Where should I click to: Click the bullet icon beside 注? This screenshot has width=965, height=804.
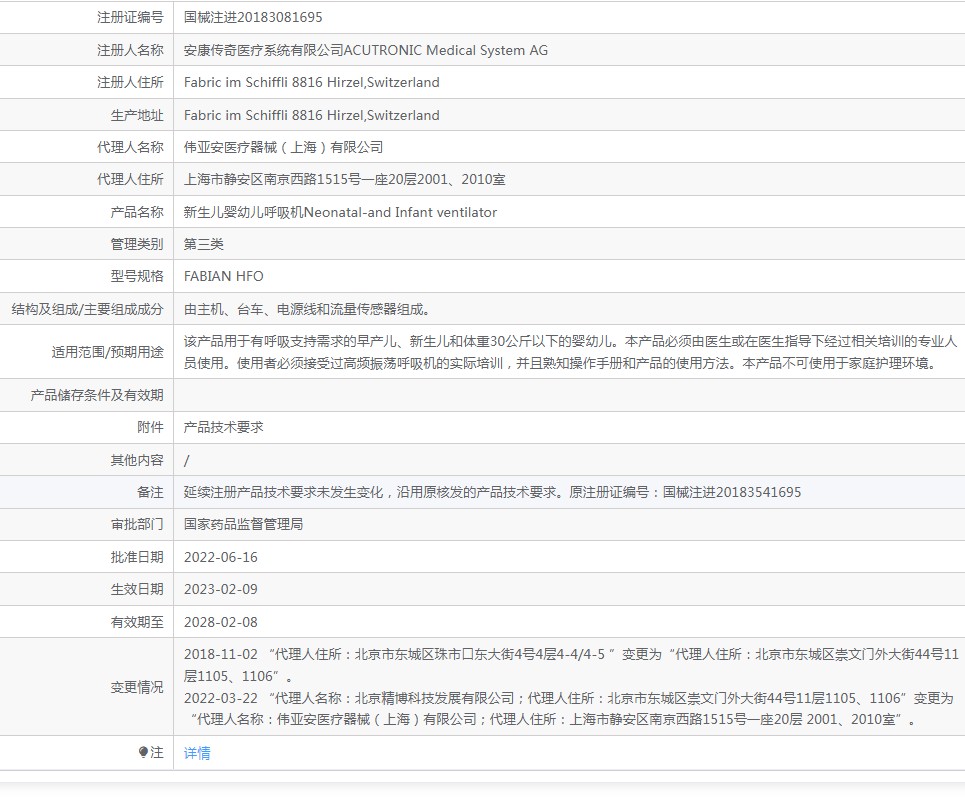tap(143, 752)
